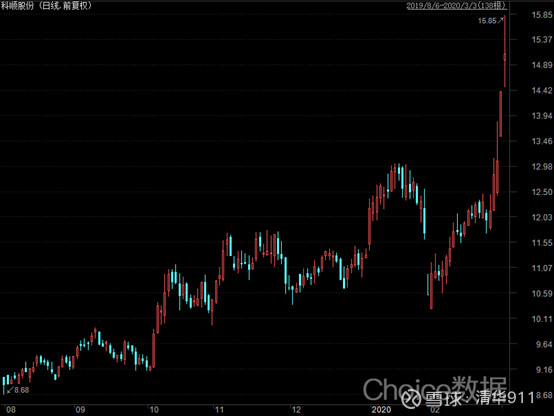554x416 pixels.
Task: Click the 10.11 price axis label
Action: tap(542, 319)
